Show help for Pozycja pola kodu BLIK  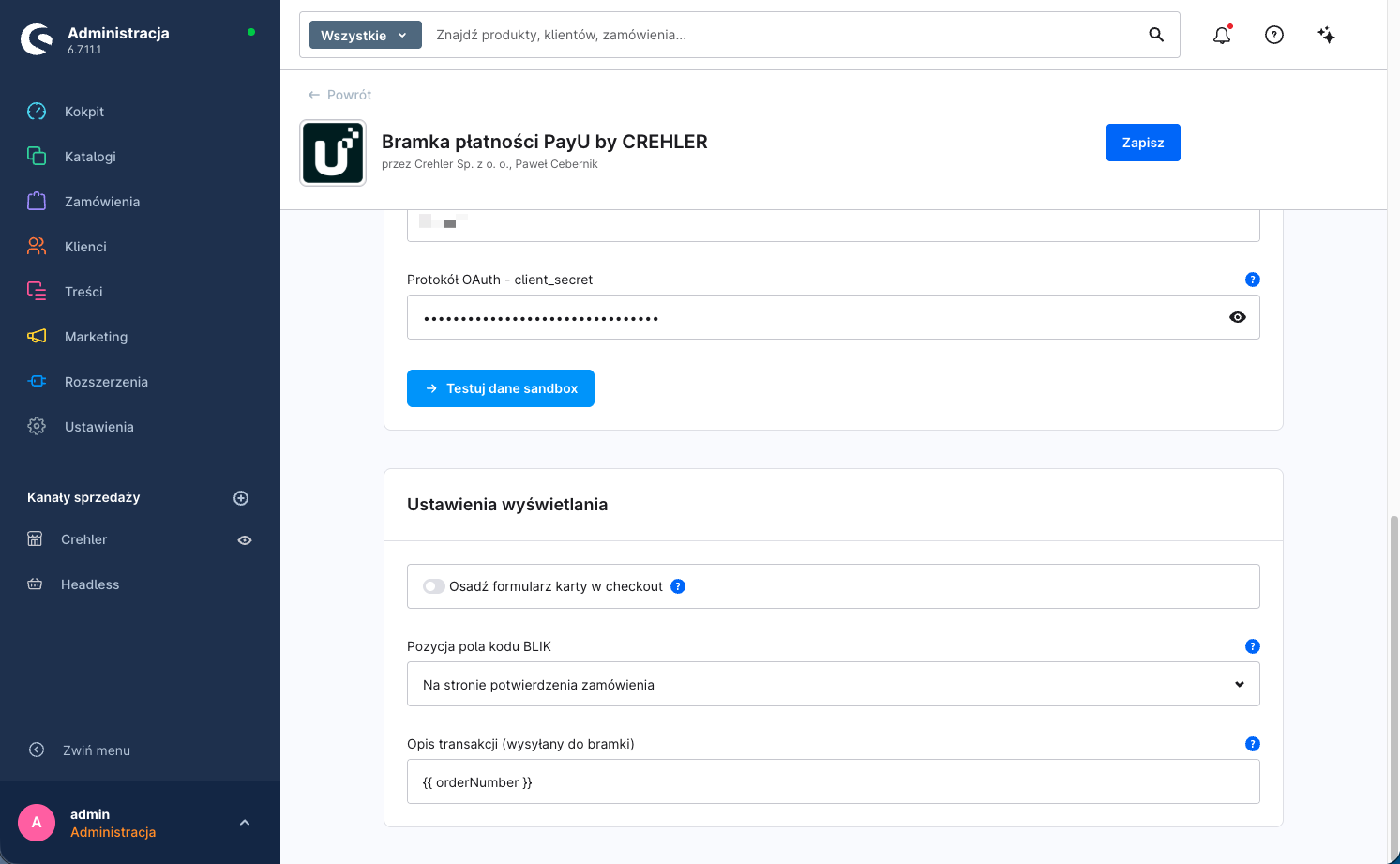[1253, 646]
